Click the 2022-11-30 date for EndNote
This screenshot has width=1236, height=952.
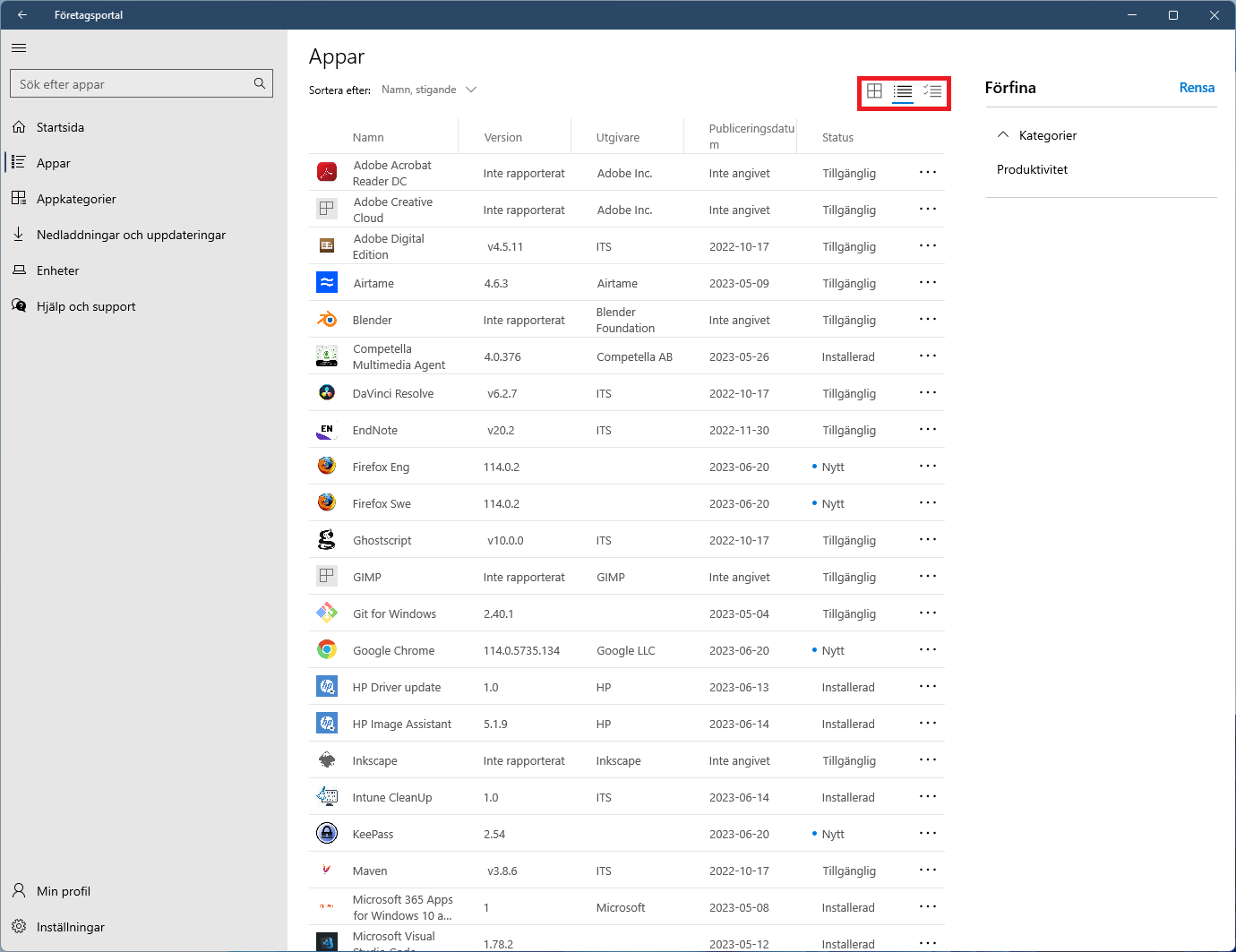739,430
